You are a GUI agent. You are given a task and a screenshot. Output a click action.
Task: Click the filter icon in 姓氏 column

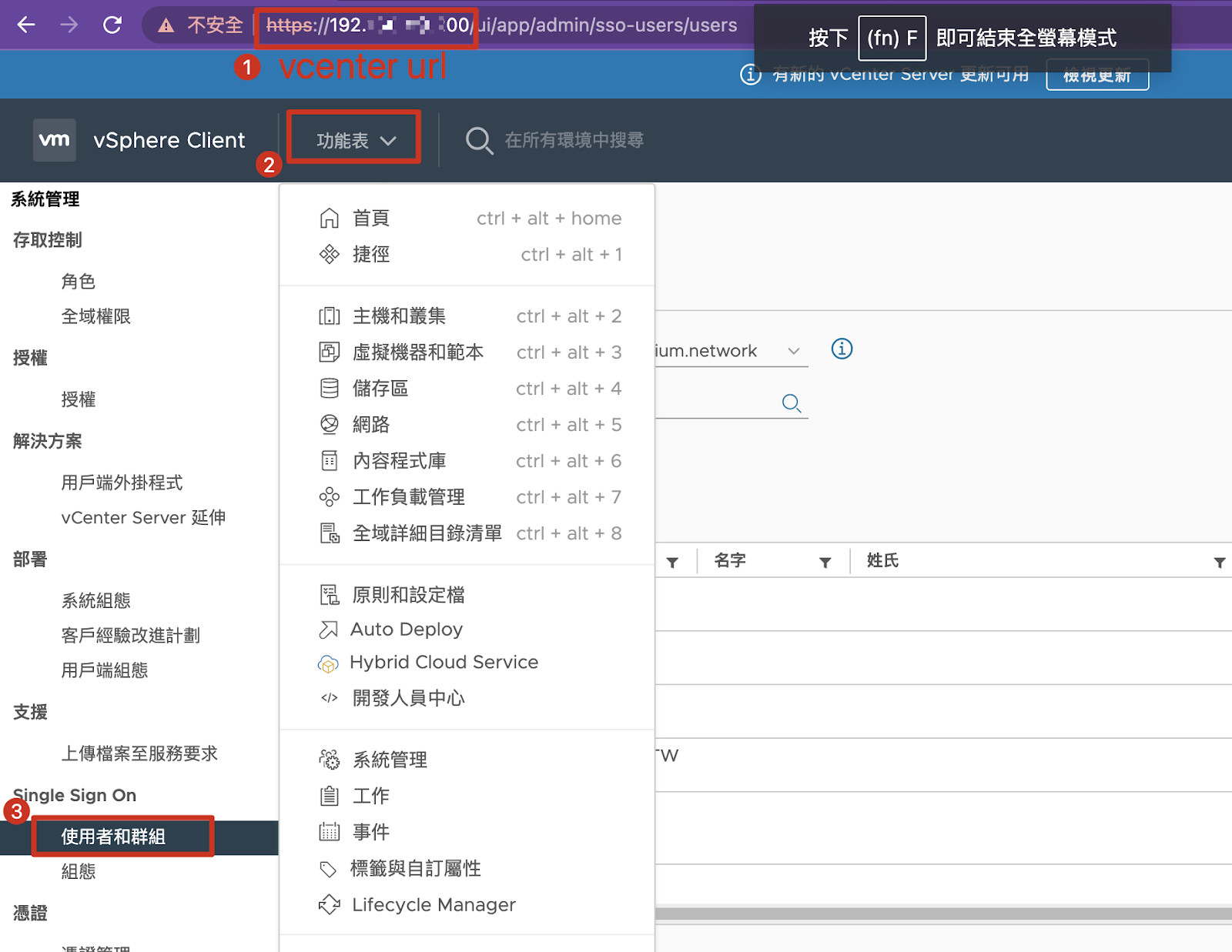[x=1219, y=562]
